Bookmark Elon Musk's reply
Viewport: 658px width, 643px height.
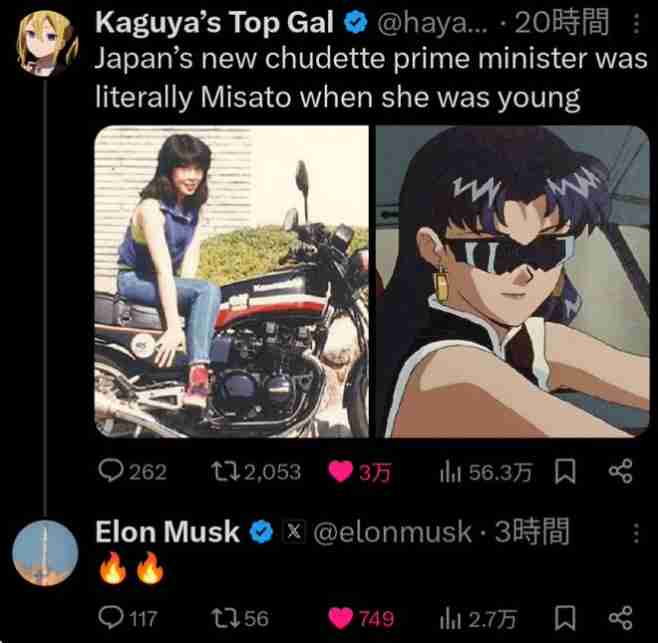pos(564,618)
